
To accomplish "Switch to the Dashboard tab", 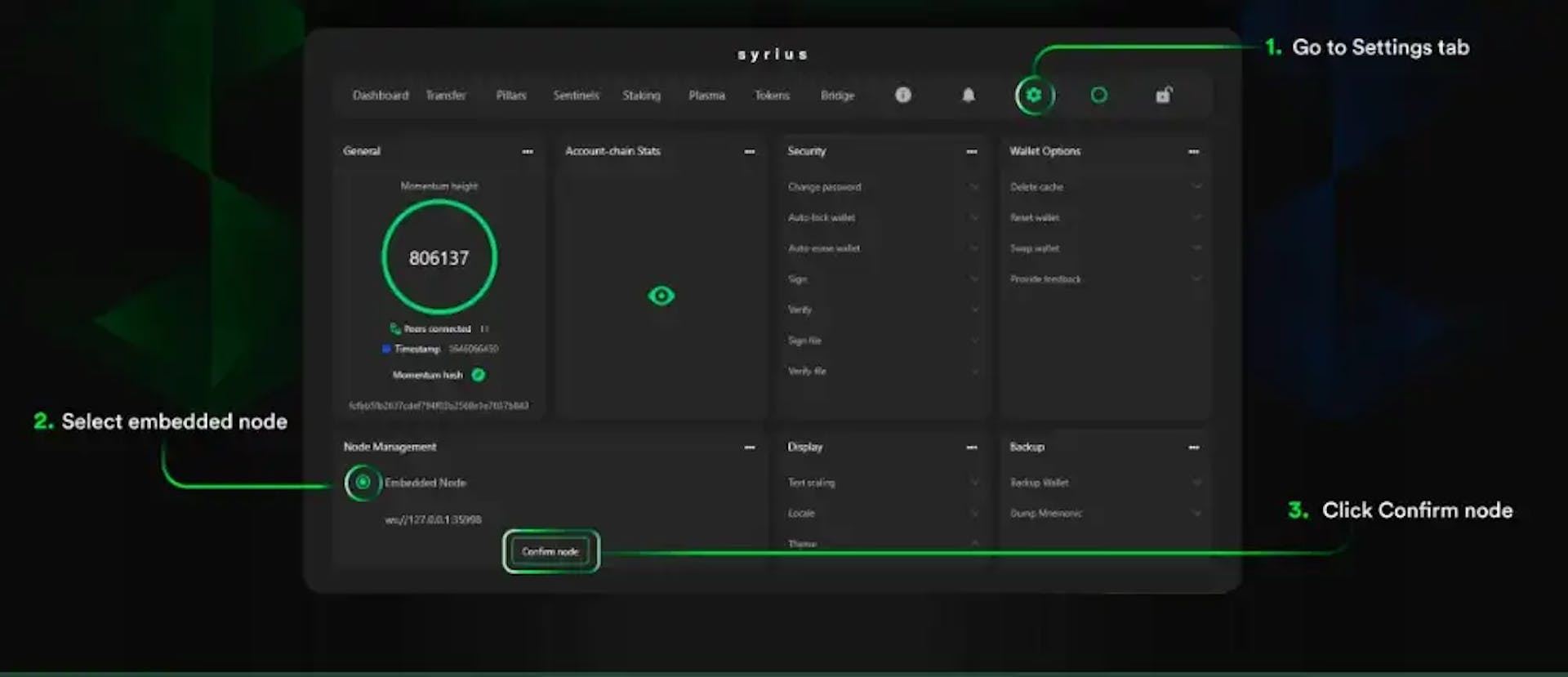I will coord(380,96).
